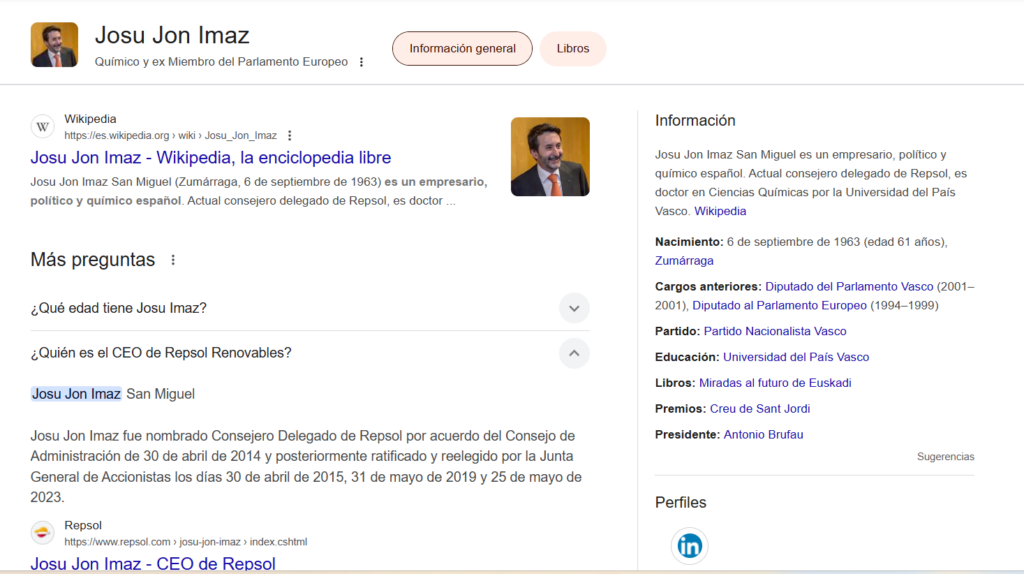The width and height of the screenshot is (1024, 574).
Task: Click the Perfiles section heading
Action: pos(680,502)
